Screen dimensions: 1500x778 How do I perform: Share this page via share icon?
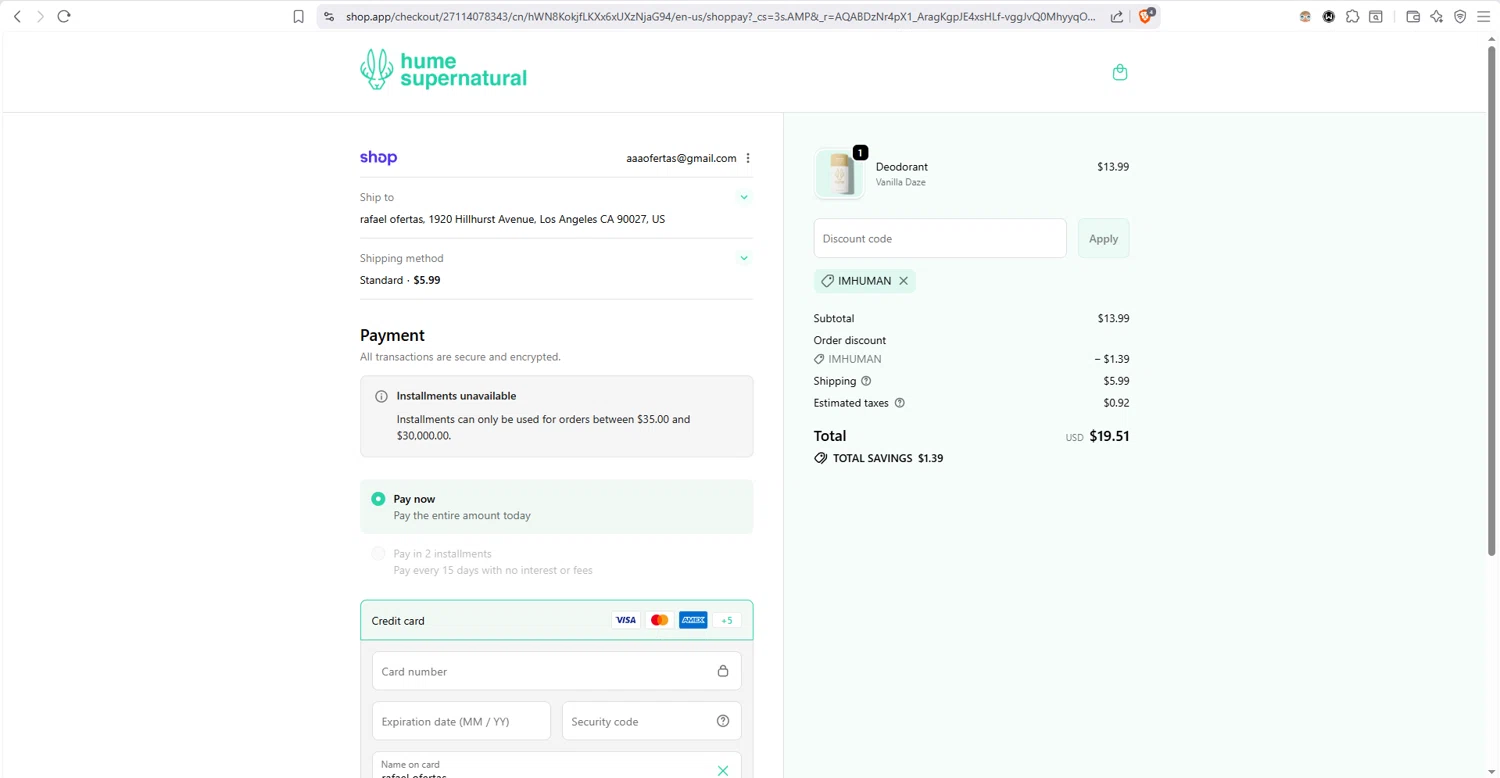tap(1117, 16)
